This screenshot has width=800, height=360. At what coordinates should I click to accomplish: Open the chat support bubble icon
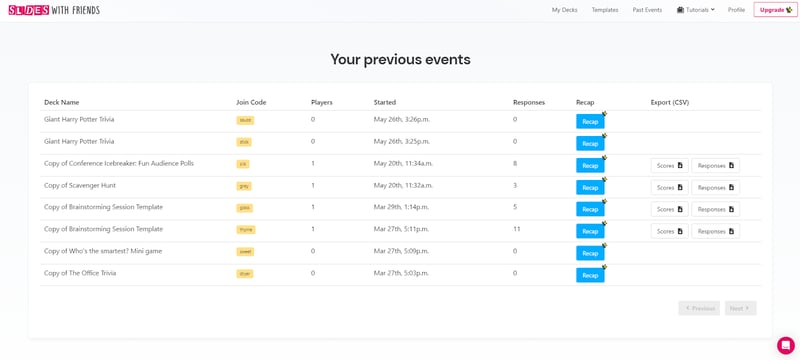[x=786, y=345]
